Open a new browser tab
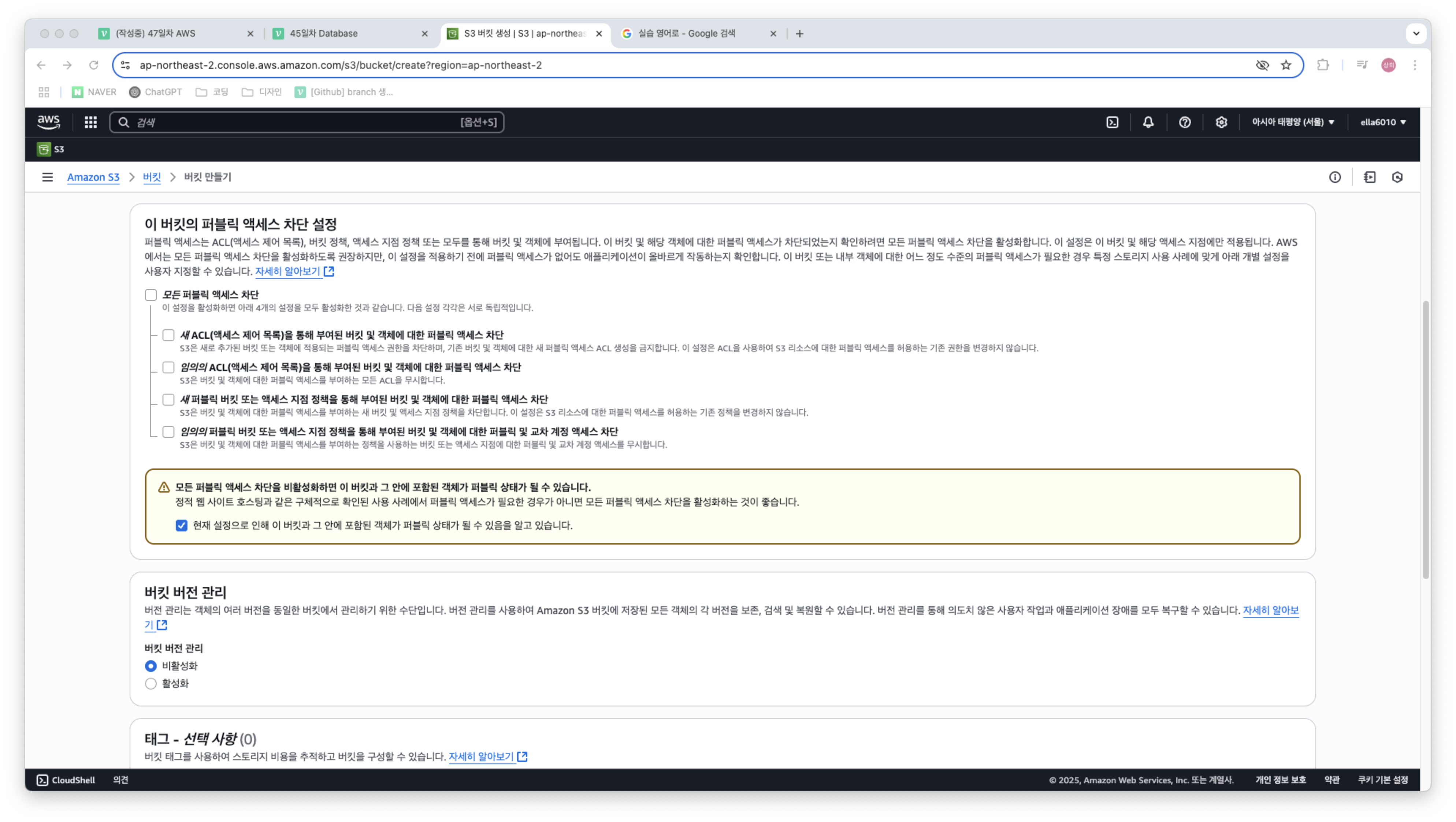 (x=799, y=34)
